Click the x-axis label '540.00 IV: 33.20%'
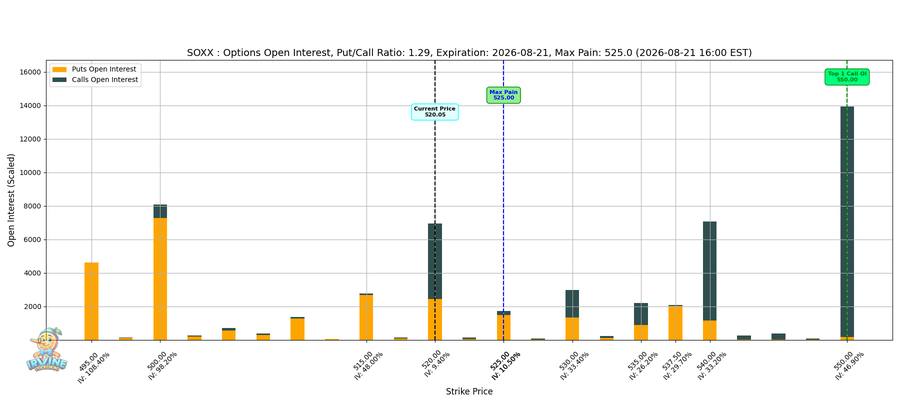This screenshot has width=900, height=400. tap(714, 363)
